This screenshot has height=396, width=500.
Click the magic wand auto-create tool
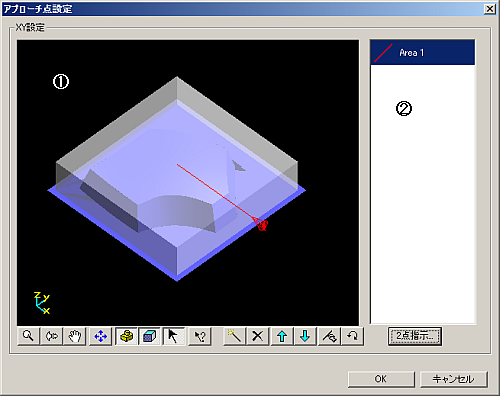pos(234,336)
